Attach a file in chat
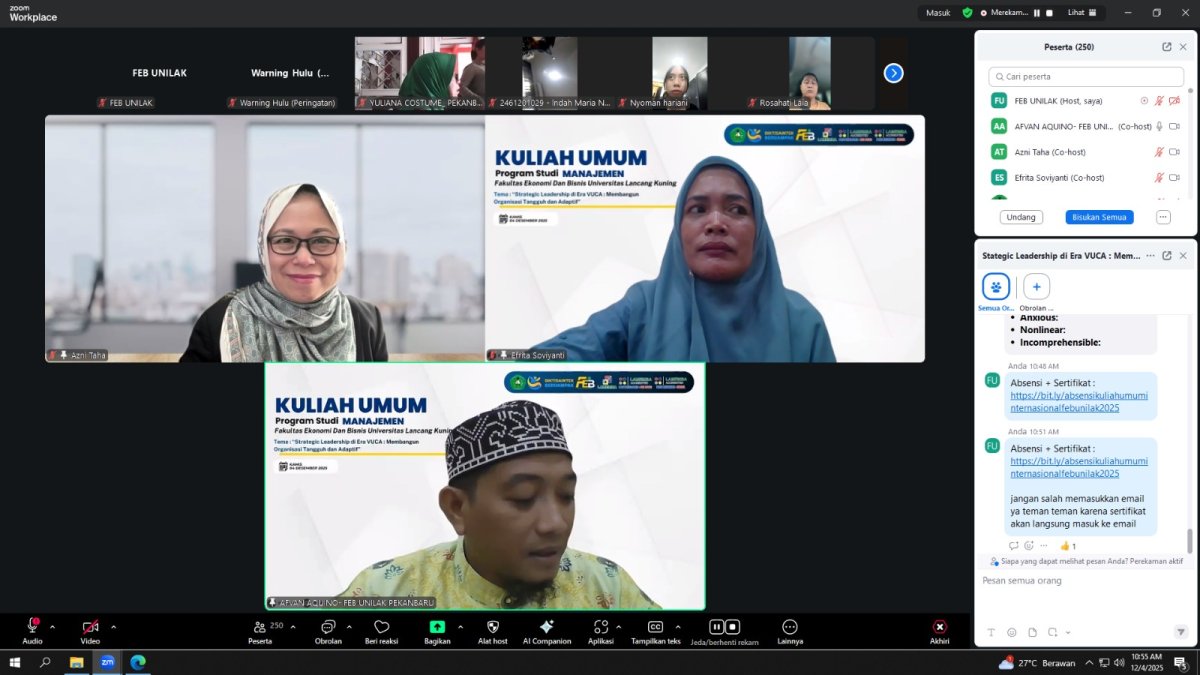The width and height of the screenshot is (1200, 675). pyautogui.click(x=1032, y=632)
